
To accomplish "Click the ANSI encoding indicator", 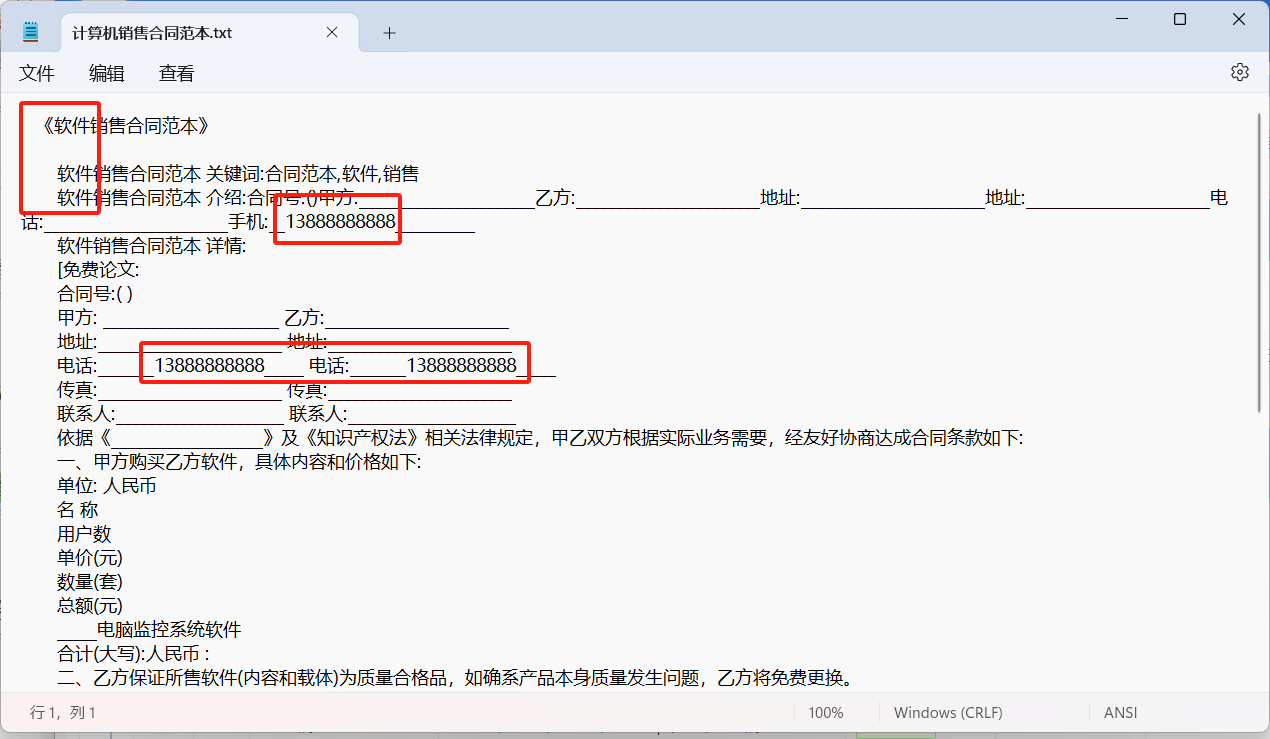I will (x=1120, y=712).
